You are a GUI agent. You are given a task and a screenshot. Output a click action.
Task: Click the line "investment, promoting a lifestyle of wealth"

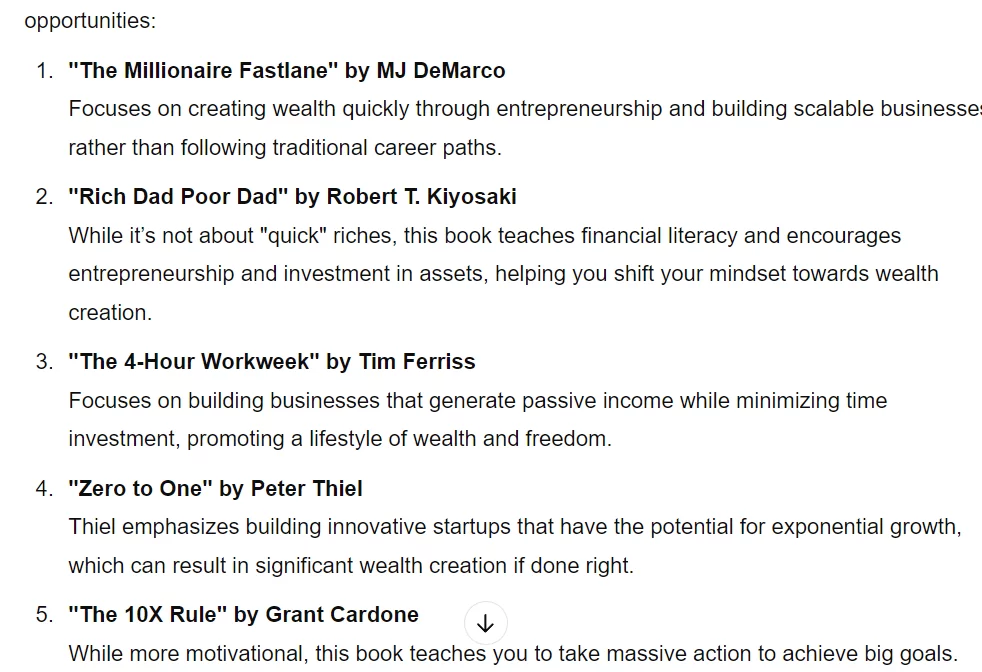[x=340, y=438]
